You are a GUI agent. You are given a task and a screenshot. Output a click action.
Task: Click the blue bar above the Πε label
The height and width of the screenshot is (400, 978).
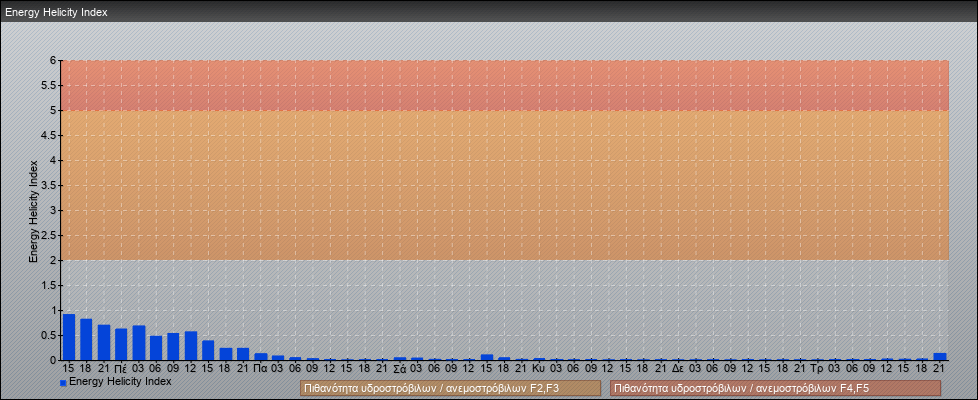121,344
